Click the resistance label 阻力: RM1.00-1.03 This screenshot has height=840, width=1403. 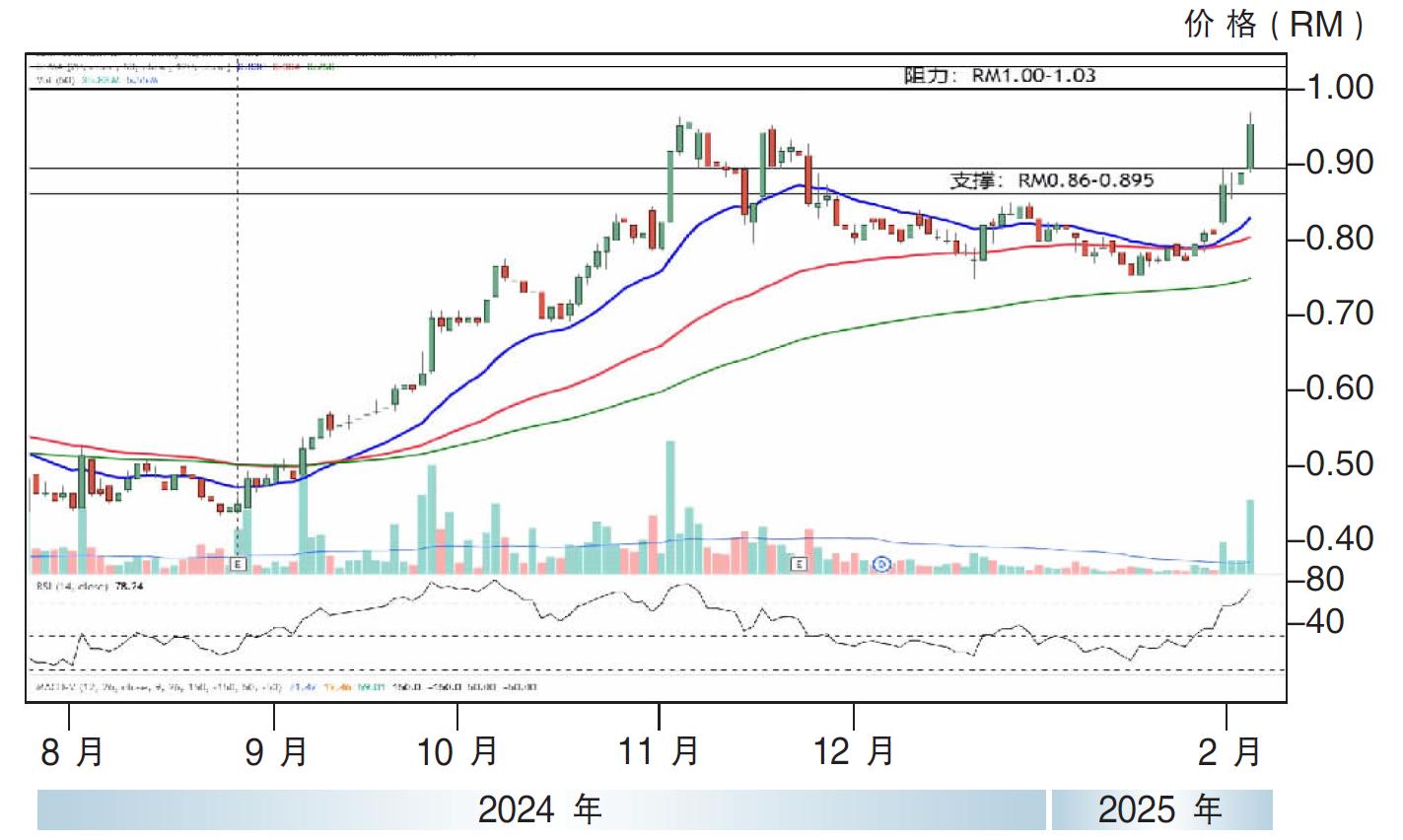pos(999,75)
